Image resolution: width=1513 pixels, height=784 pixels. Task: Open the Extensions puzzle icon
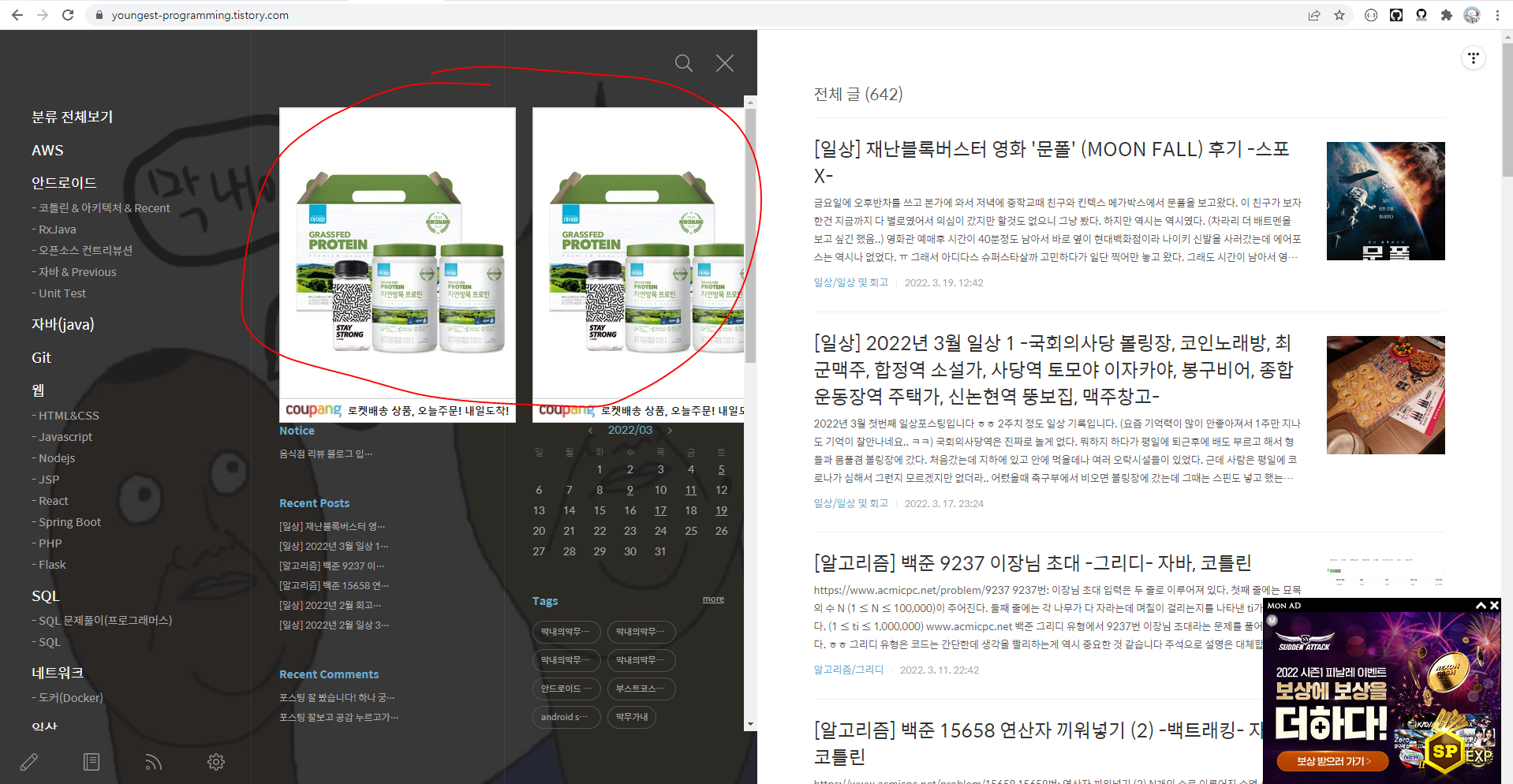click(1446, 15)
